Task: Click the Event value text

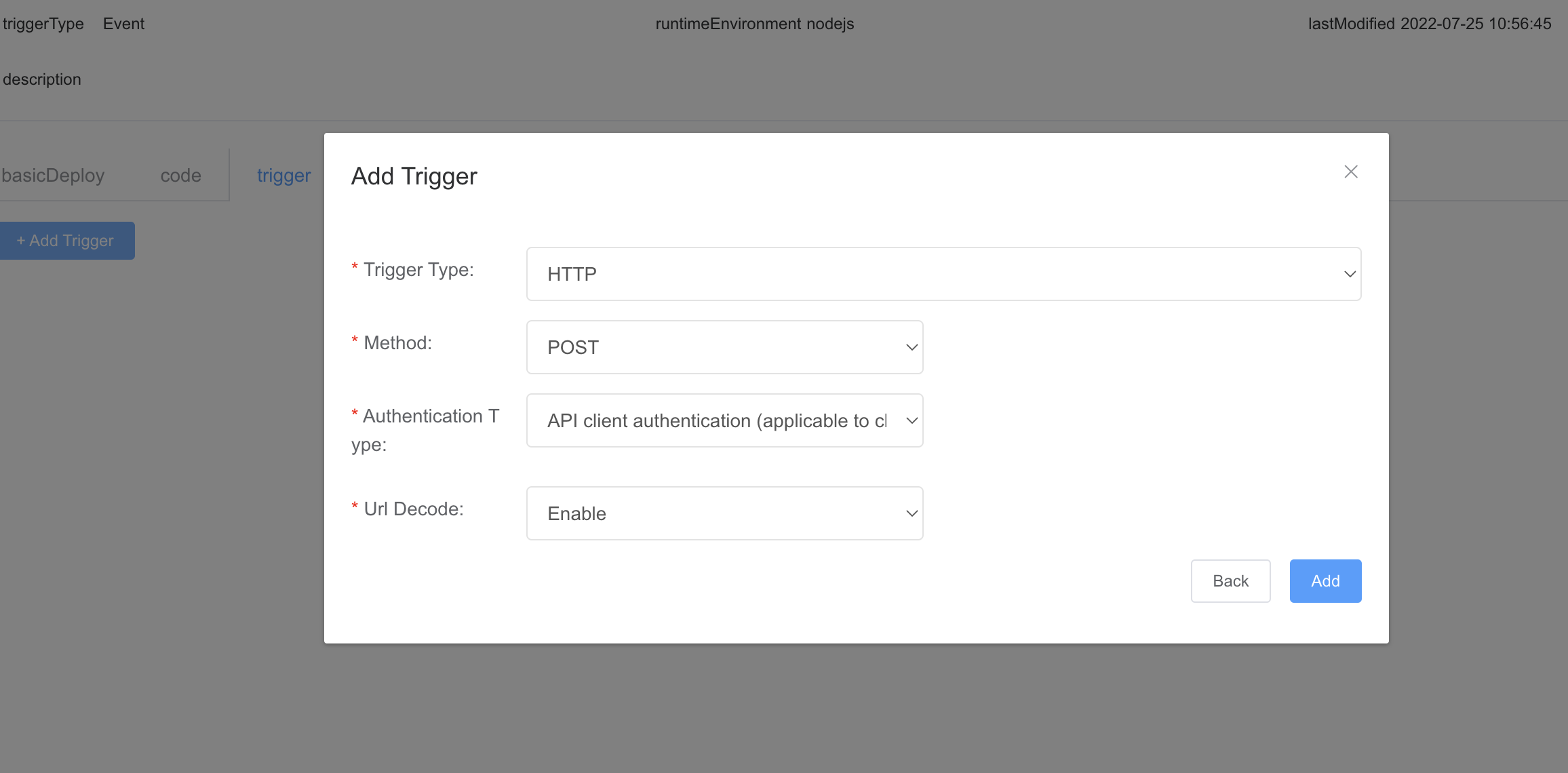Action: coord(123,24)
